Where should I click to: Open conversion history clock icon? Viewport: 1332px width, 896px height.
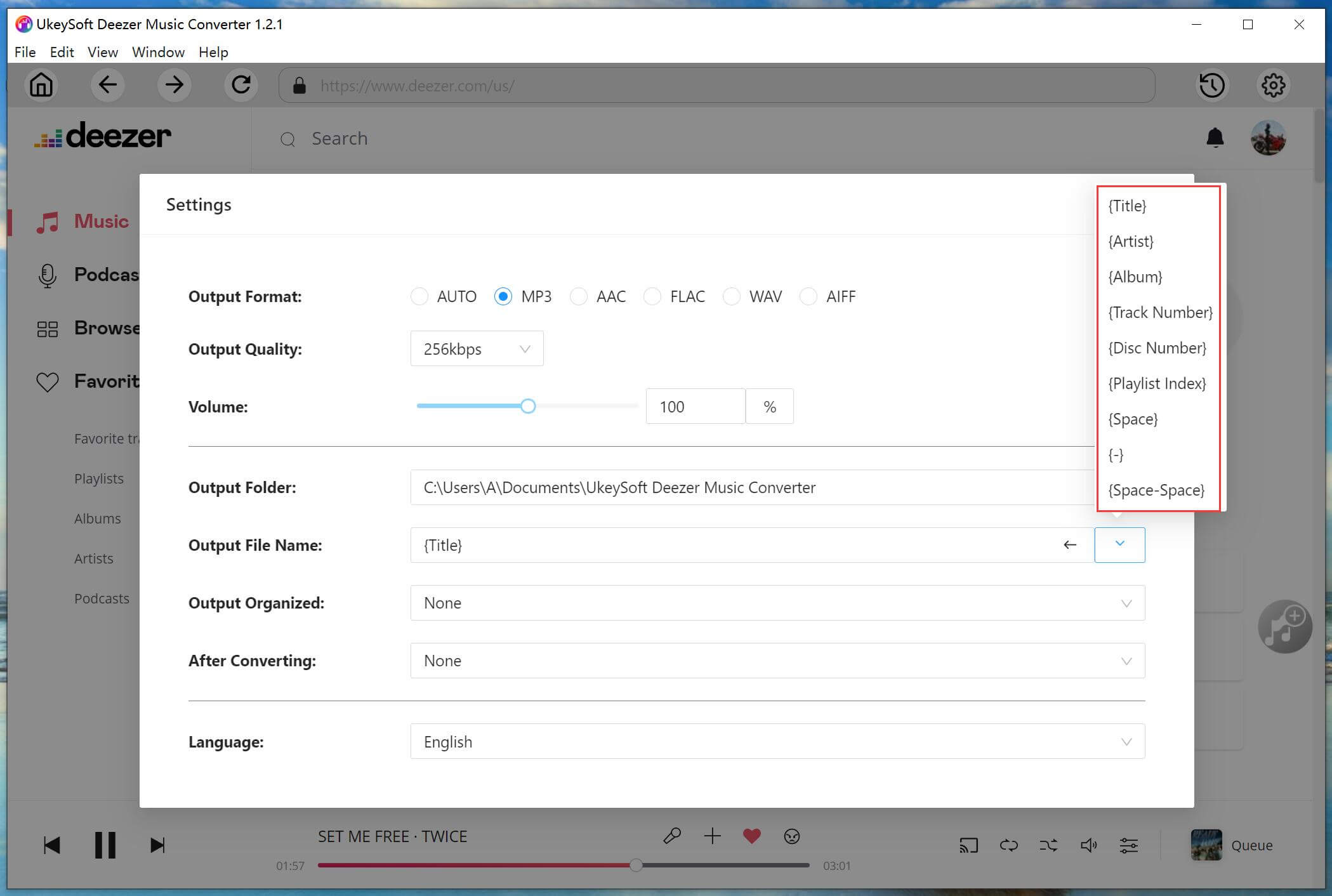click(1212, 85)
